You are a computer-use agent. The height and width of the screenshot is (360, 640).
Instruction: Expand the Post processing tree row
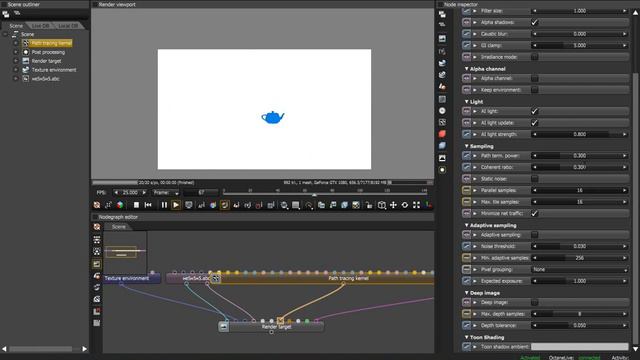click(x=16, y=52)
